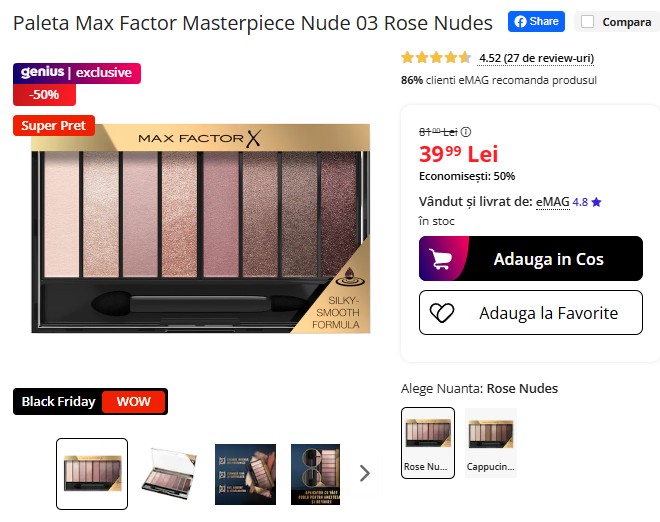Select the first palette front thumbnail
Image resolution: width=660 pixels, height=522 pixels.
[92, 474]
